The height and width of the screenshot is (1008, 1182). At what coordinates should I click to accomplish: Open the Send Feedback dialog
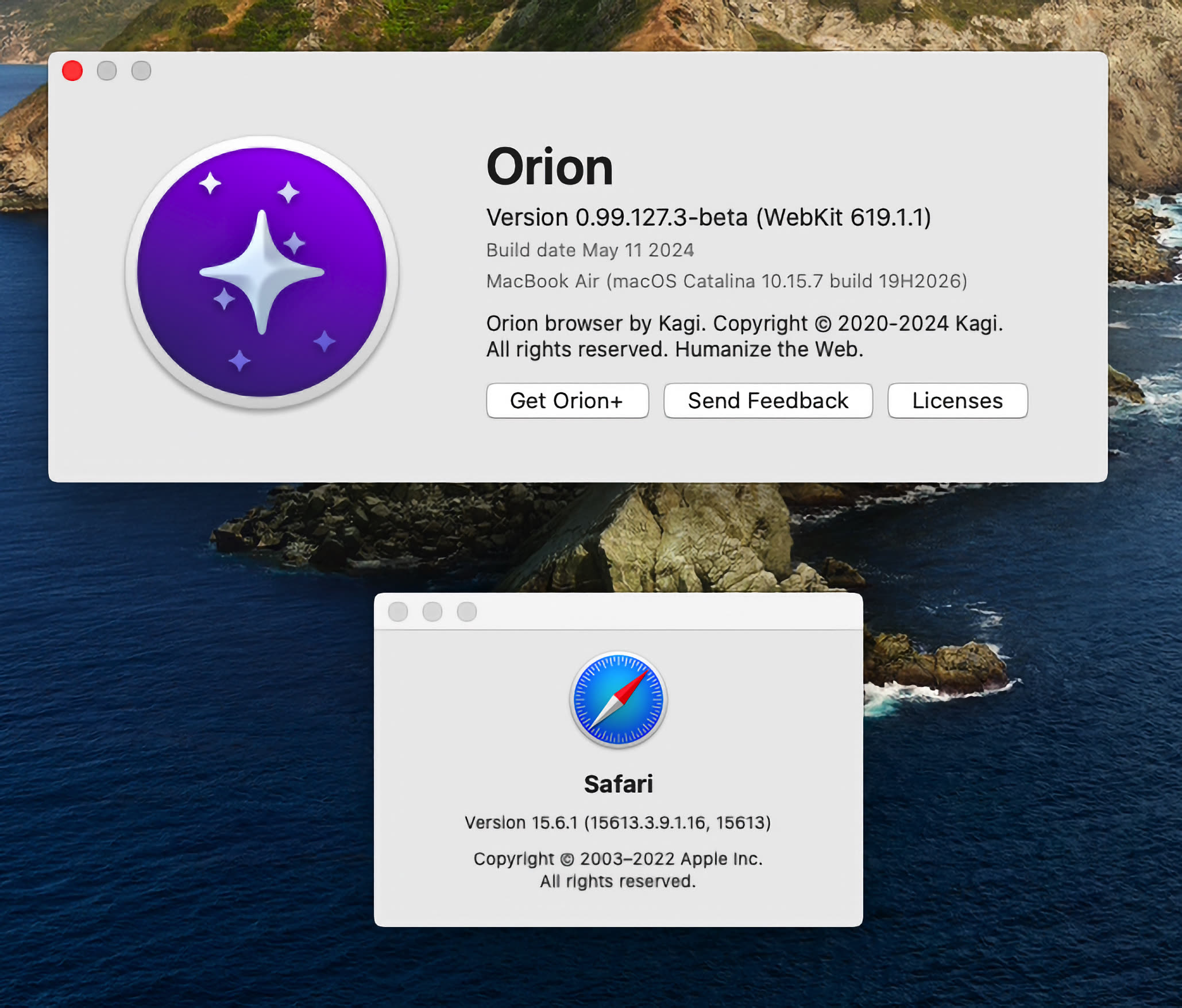click(x=768, y=400)
